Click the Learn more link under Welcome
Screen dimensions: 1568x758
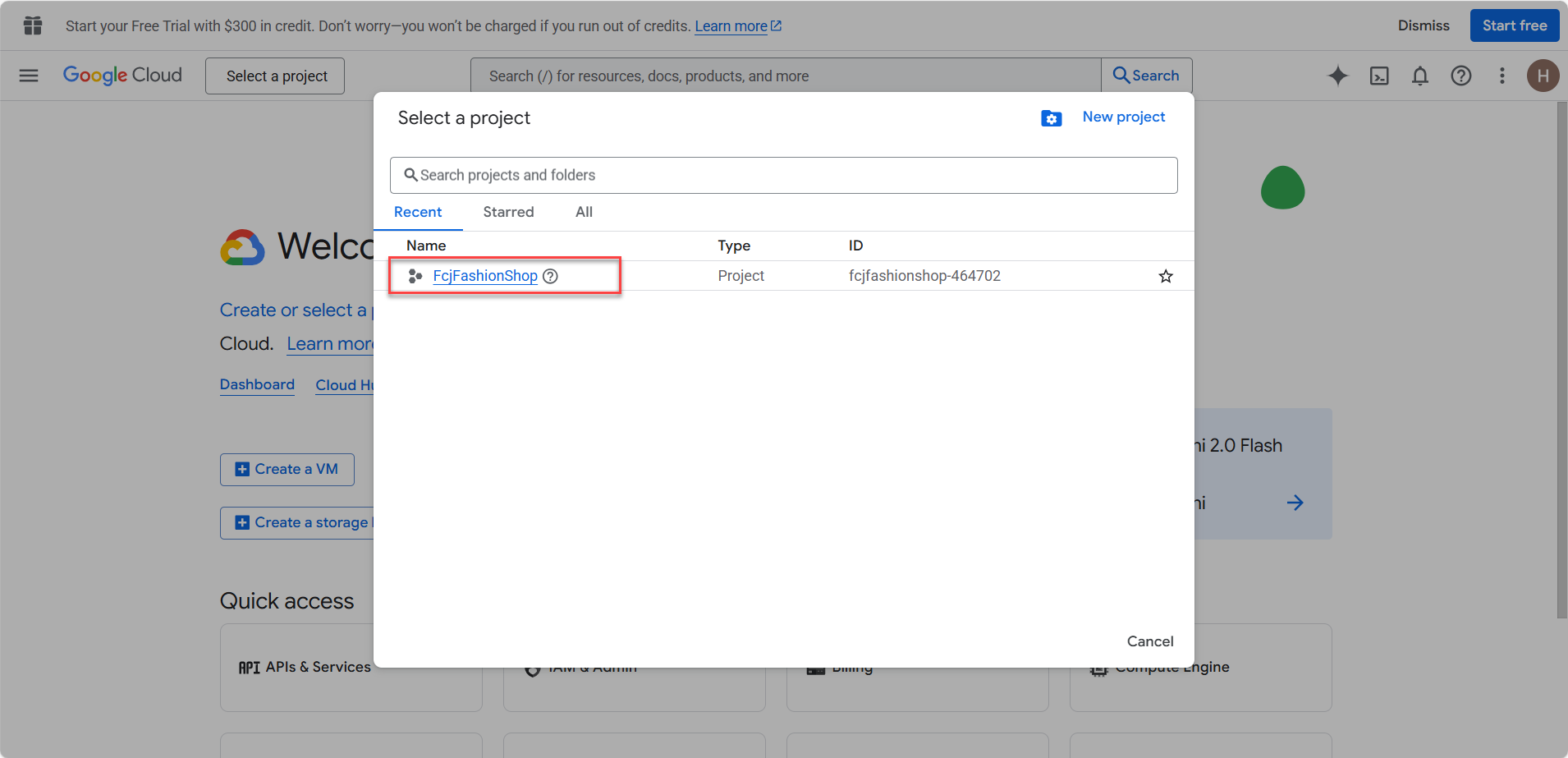(330, 344)
